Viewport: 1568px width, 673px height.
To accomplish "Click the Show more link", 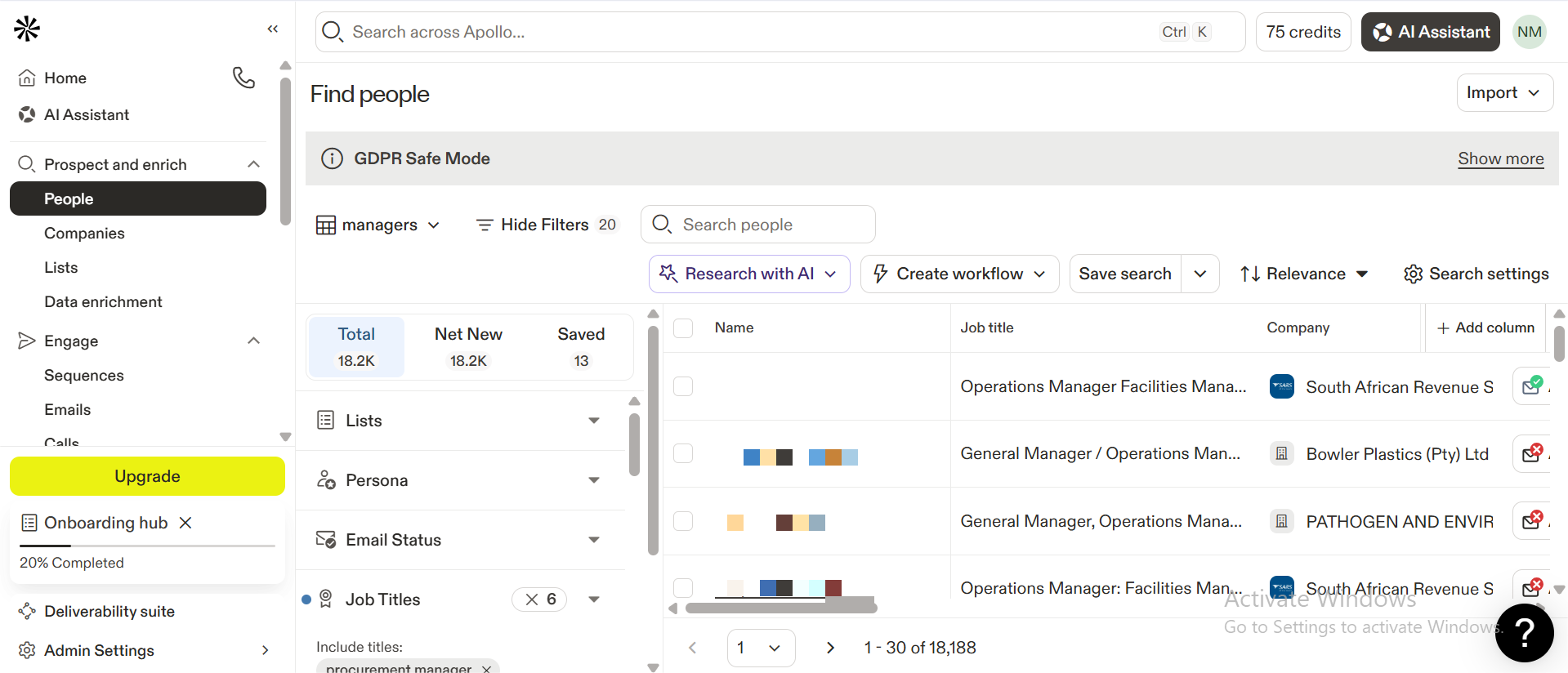I will (x=1501, y=158).
